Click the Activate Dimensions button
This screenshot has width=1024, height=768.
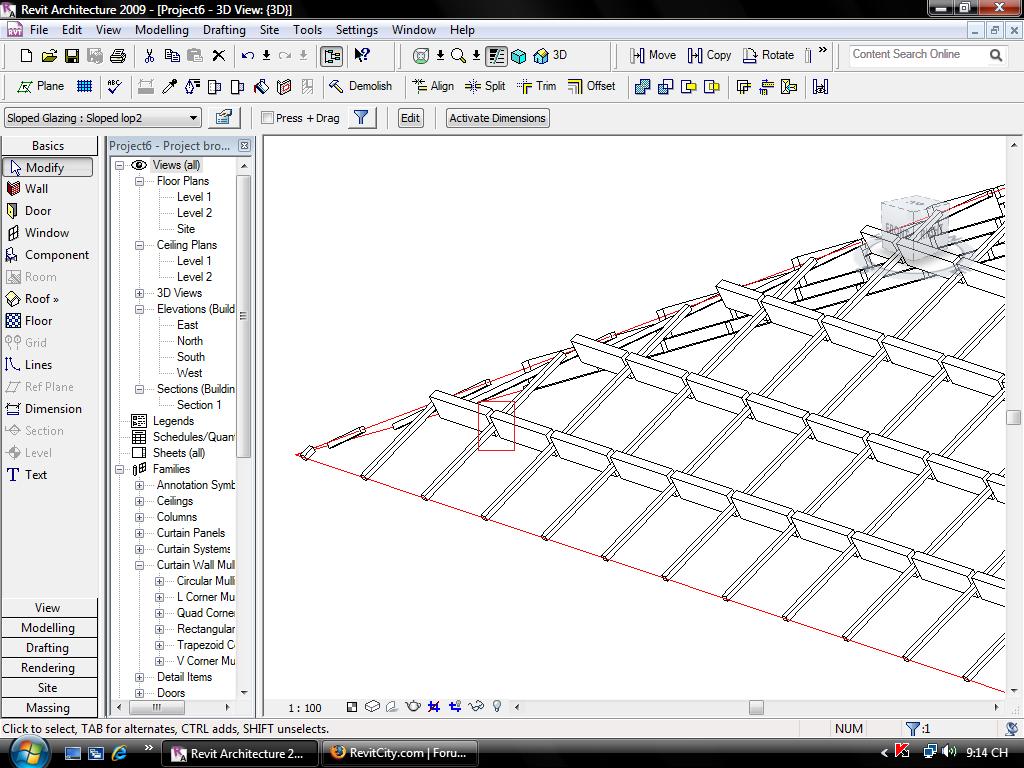pos(497,118)
